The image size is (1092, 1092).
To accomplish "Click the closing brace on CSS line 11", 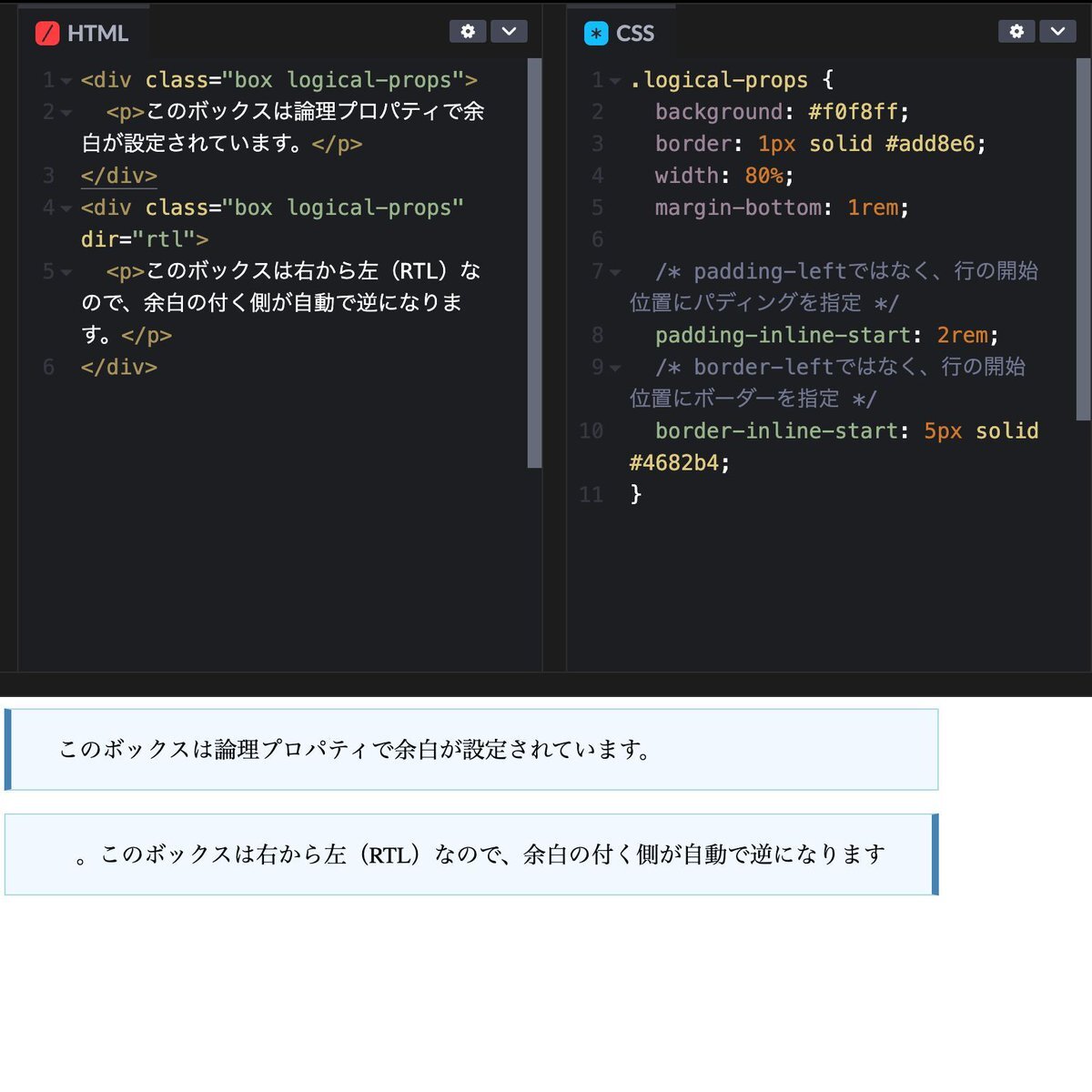I will coord(636,494).
